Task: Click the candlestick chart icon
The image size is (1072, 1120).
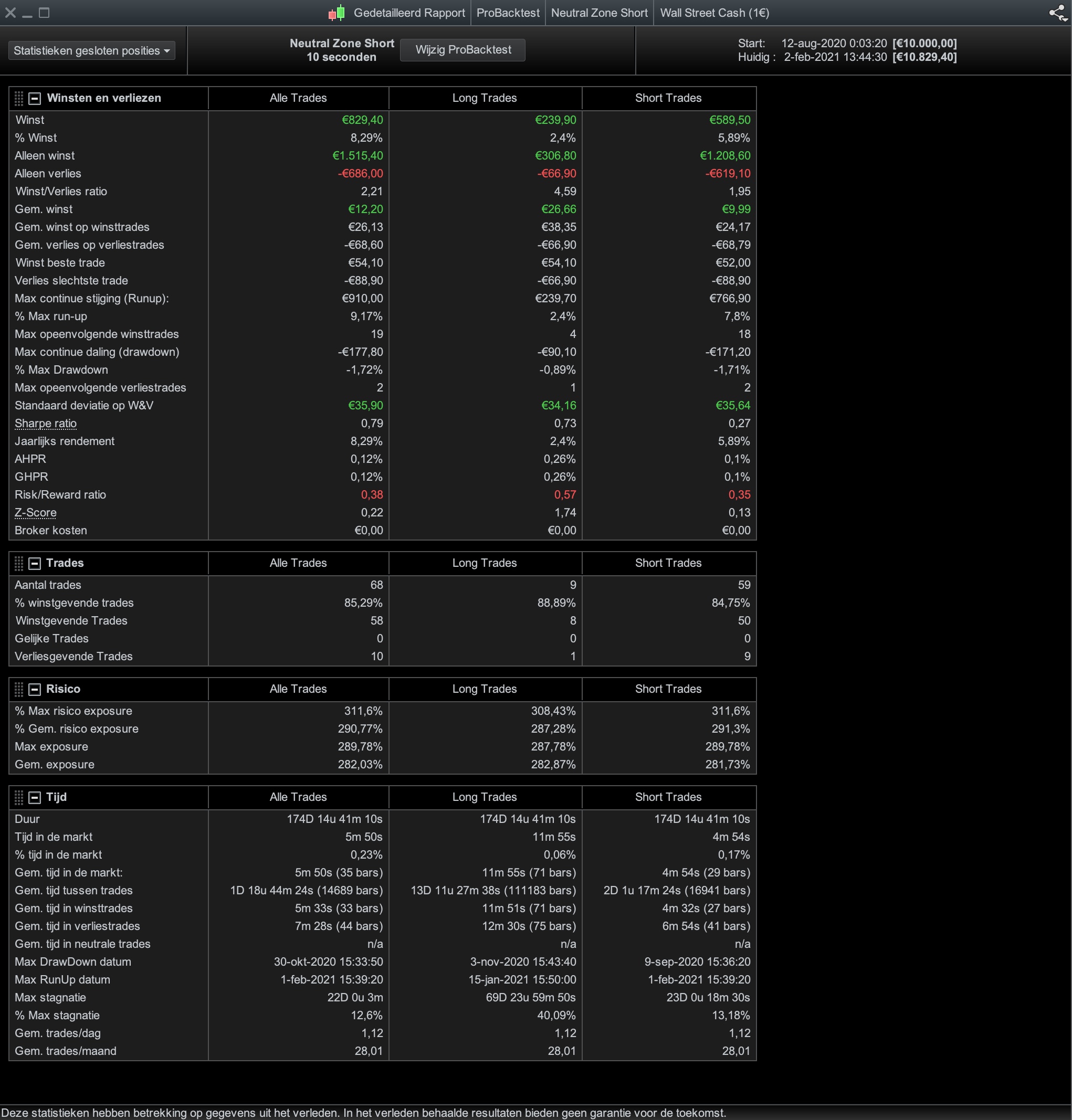Action: pyautogui.click(x=337, y=13)
